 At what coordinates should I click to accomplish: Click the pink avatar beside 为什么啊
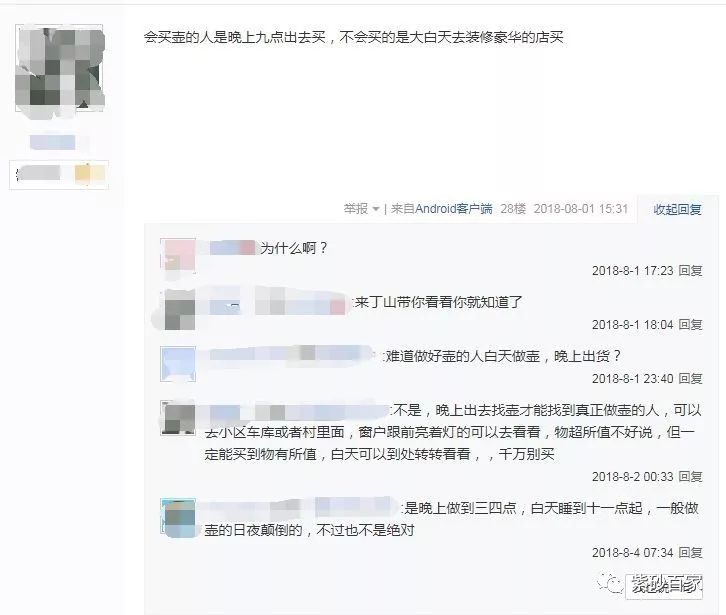click(178, 255)
